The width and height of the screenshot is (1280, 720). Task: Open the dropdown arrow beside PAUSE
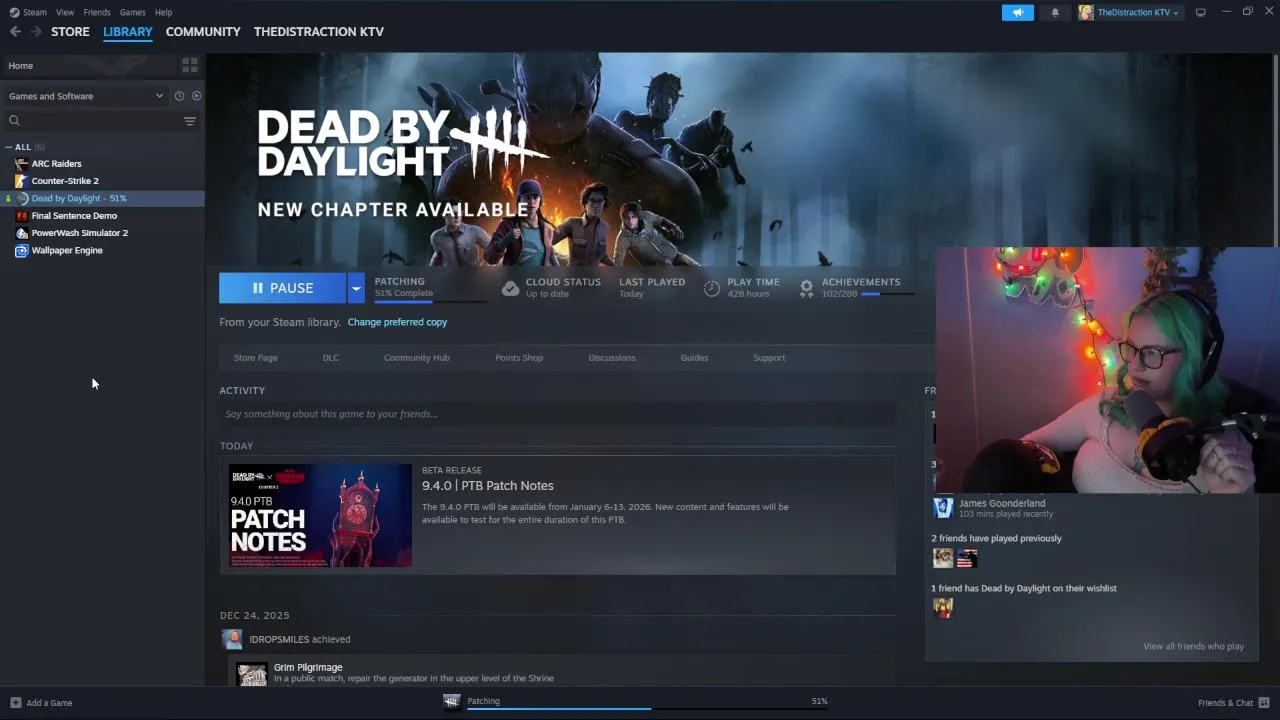[x=356, y=288]
